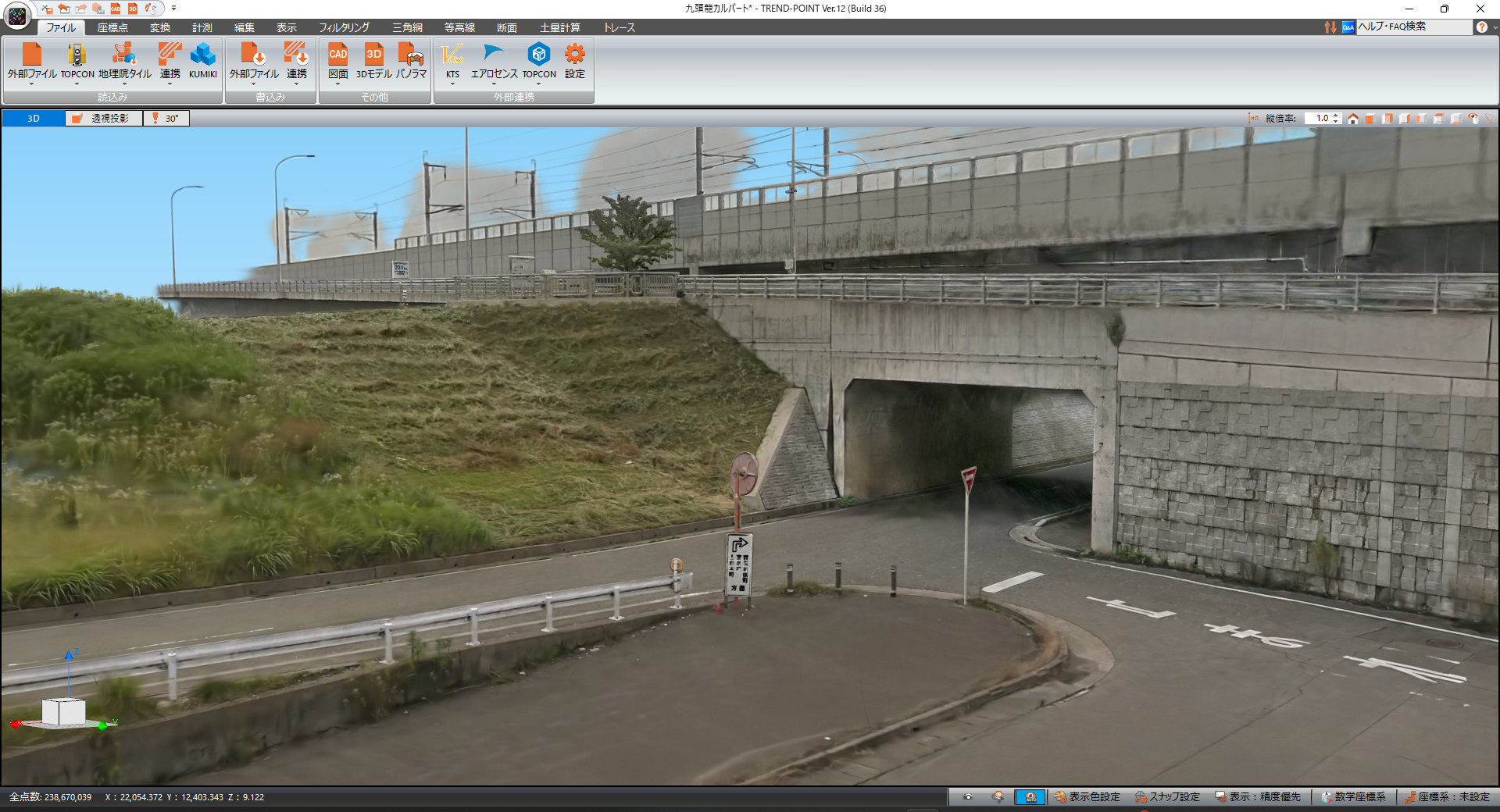Click the KTS V-Clair icon
1500x812 pixels.
pos(452,56)
